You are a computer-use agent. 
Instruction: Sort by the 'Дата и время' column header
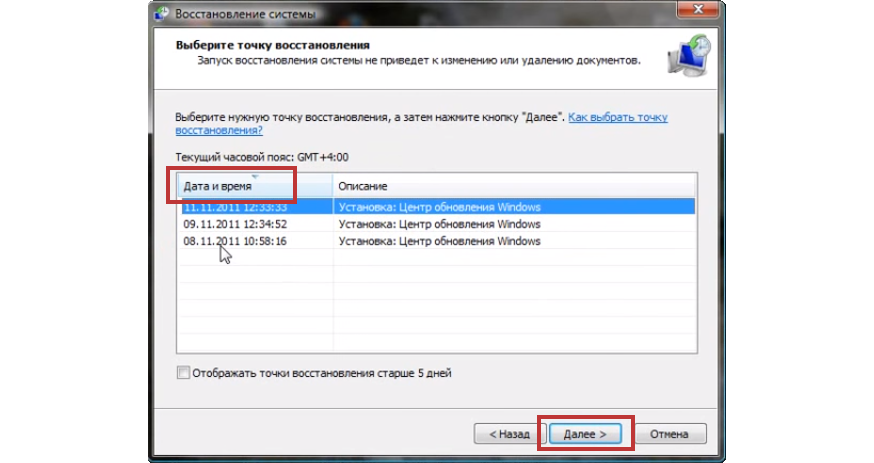click(255, 186)
